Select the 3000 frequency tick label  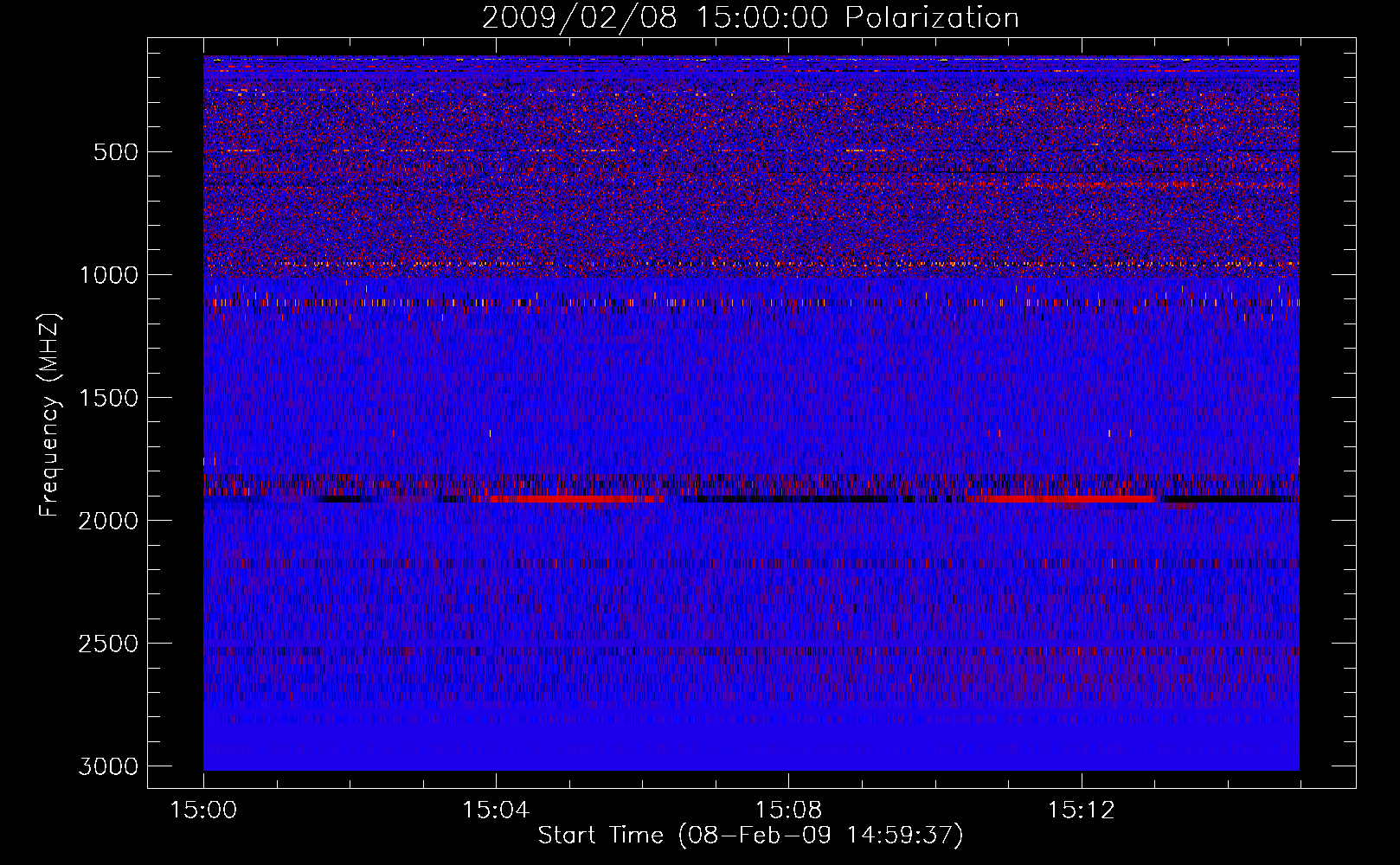click(108, 766)
